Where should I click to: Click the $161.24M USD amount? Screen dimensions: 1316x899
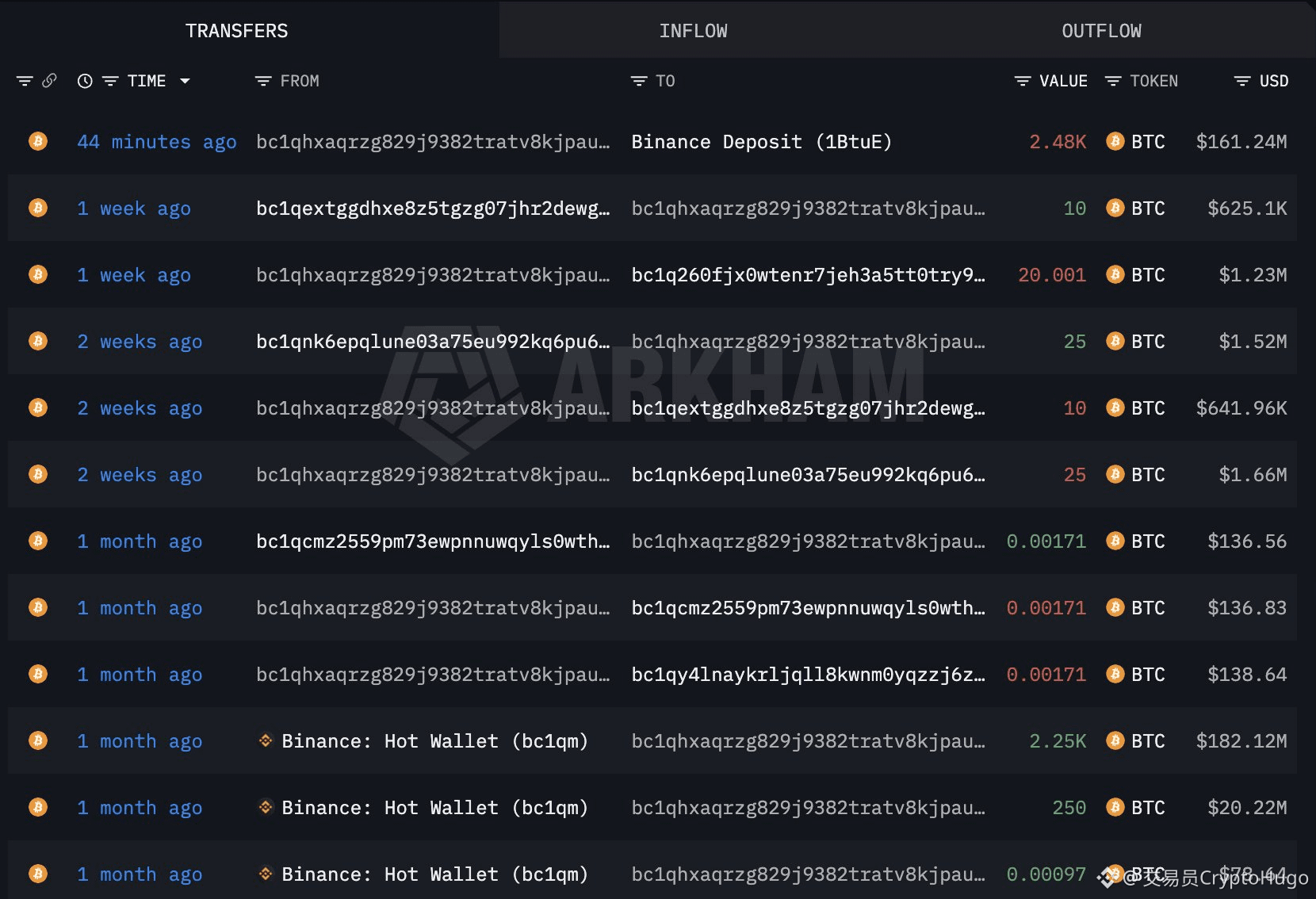[1241, 142]
